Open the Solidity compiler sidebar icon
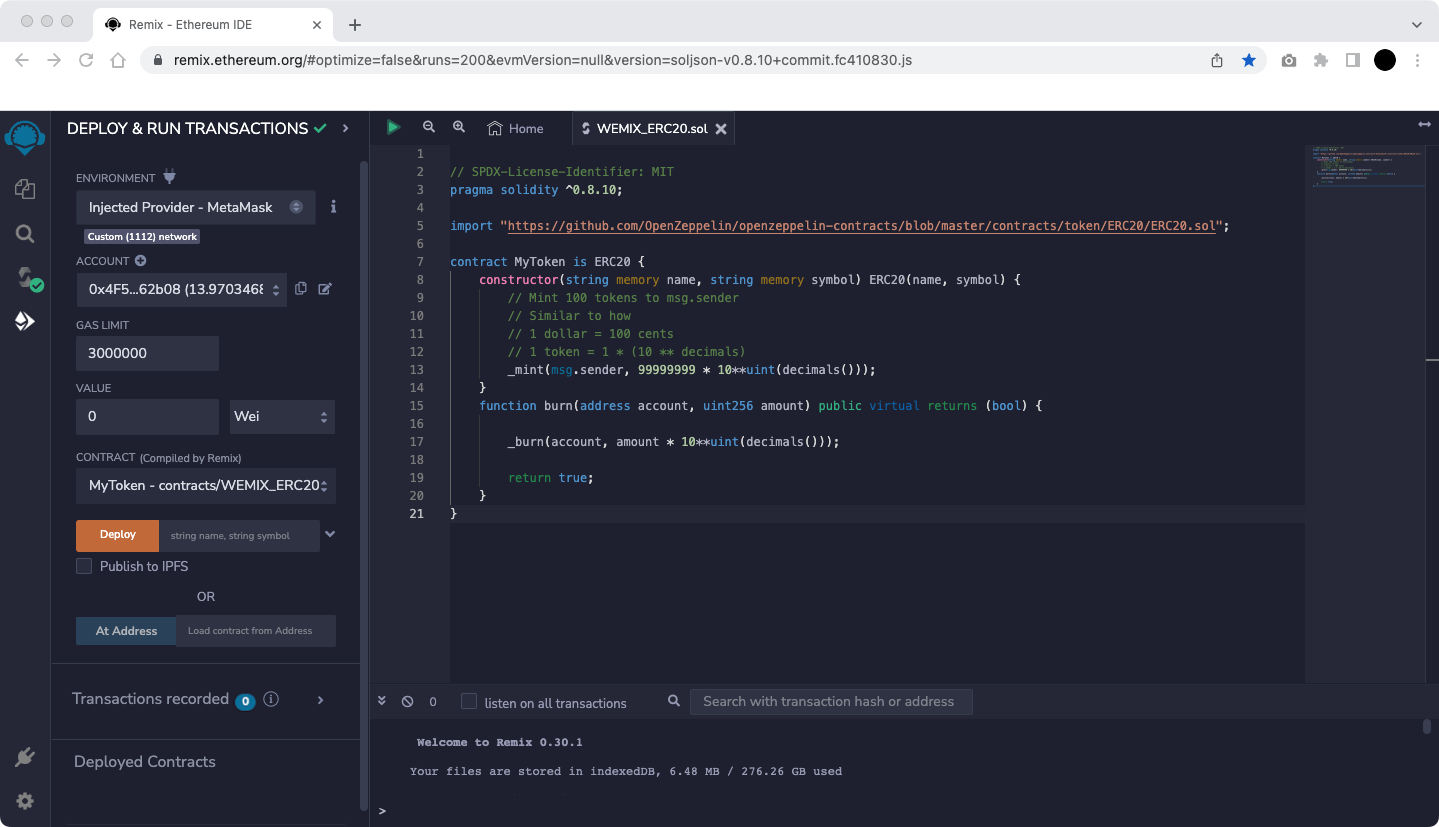1439x827 pixels. [x=27, y=278]
